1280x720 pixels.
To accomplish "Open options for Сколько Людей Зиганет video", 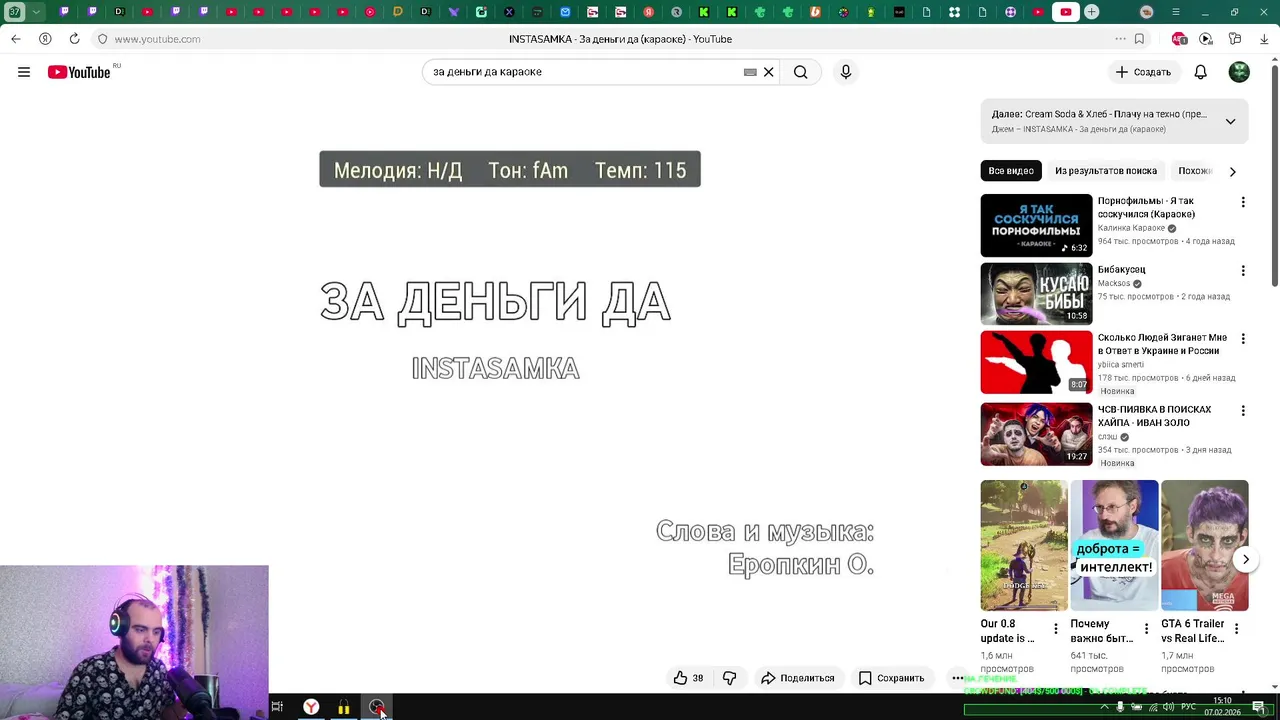I will coord(1243,339).
